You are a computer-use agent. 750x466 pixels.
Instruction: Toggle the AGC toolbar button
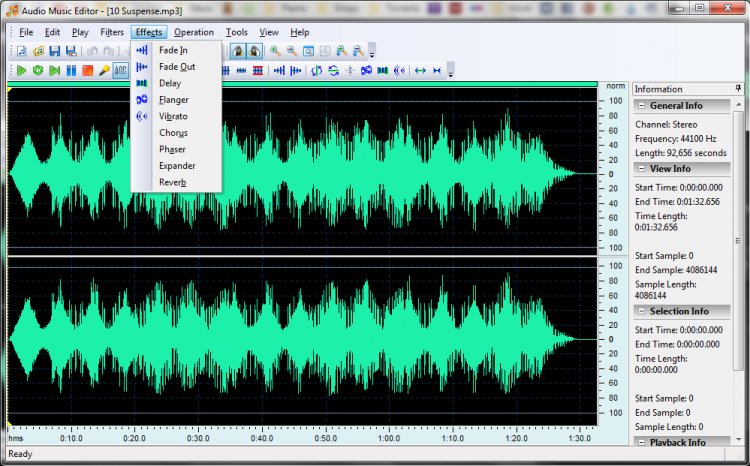(x=120, y=71)
